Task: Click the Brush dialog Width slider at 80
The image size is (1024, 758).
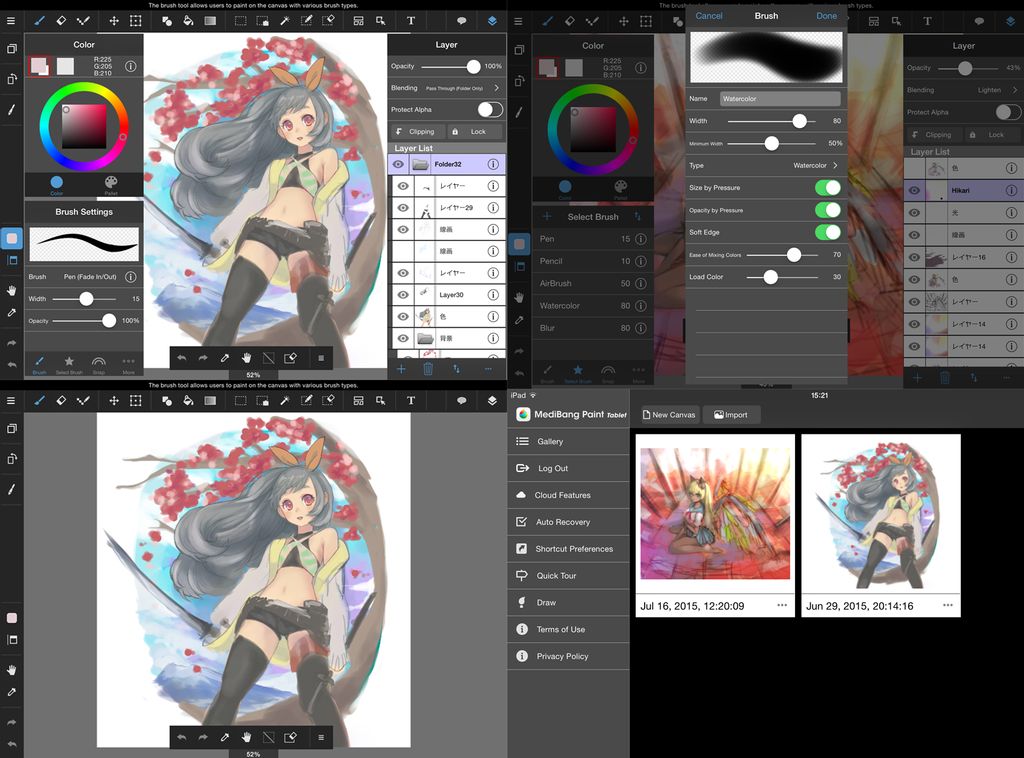Action: click(x=799, y=121)
